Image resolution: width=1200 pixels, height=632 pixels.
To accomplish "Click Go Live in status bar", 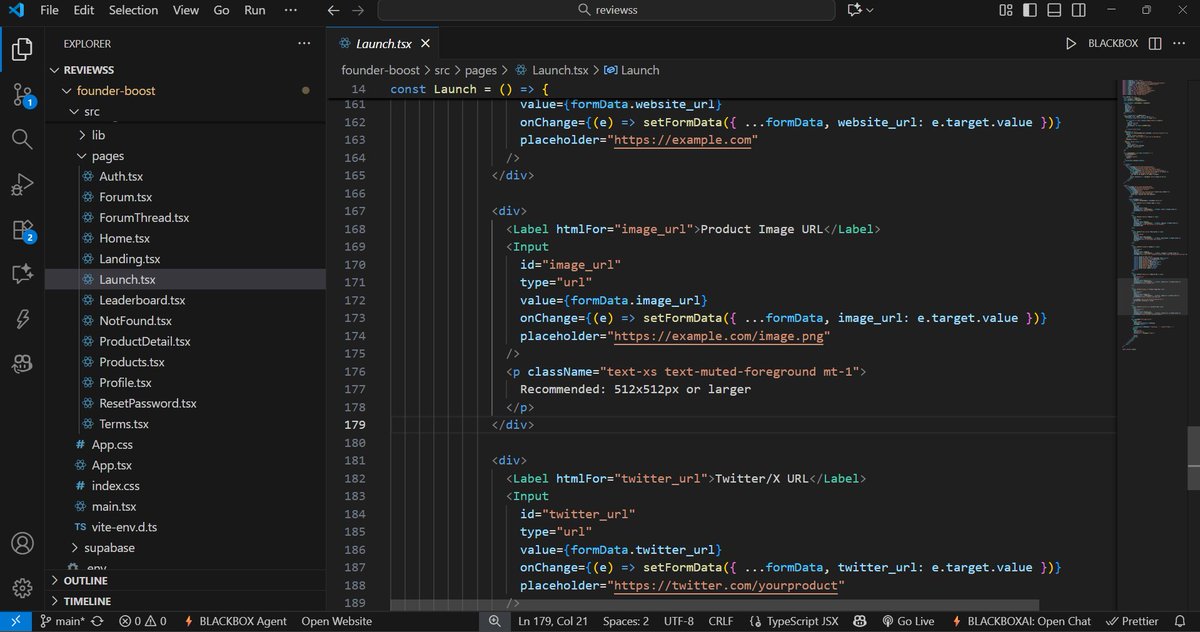I will coord(908,621).
